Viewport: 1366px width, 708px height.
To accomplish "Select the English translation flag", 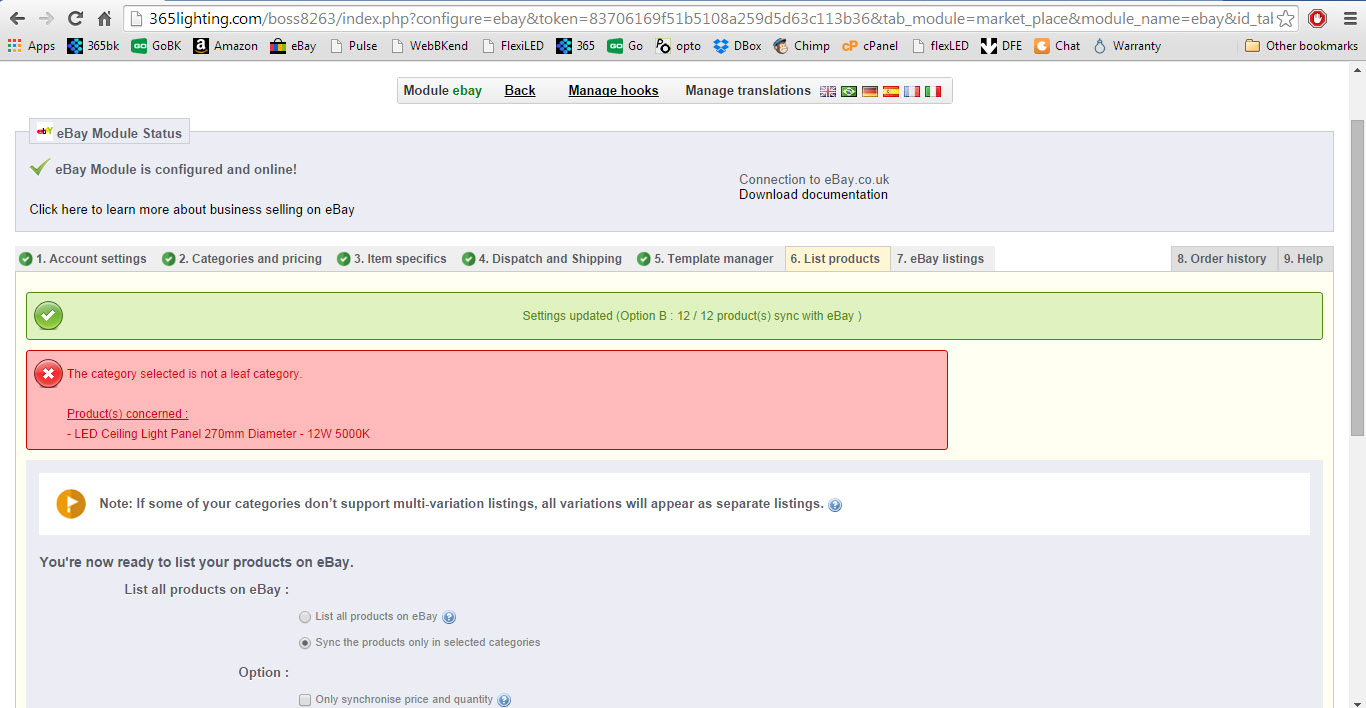I will click(x=828, y=91).
